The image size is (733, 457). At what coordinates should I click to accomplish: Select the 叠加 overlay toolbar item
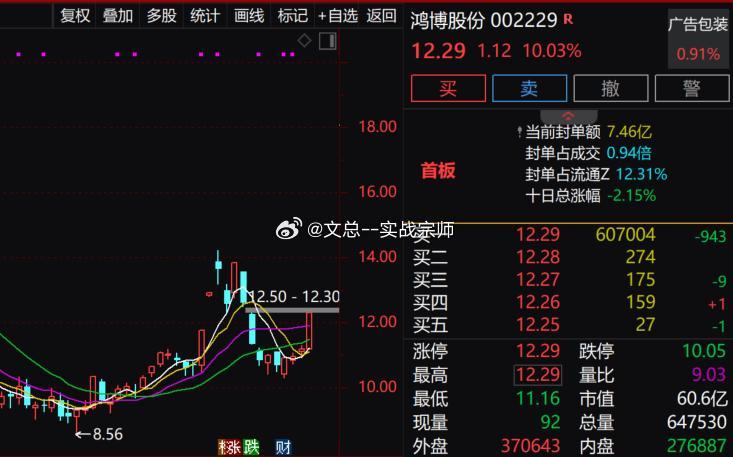pos(118,16)
